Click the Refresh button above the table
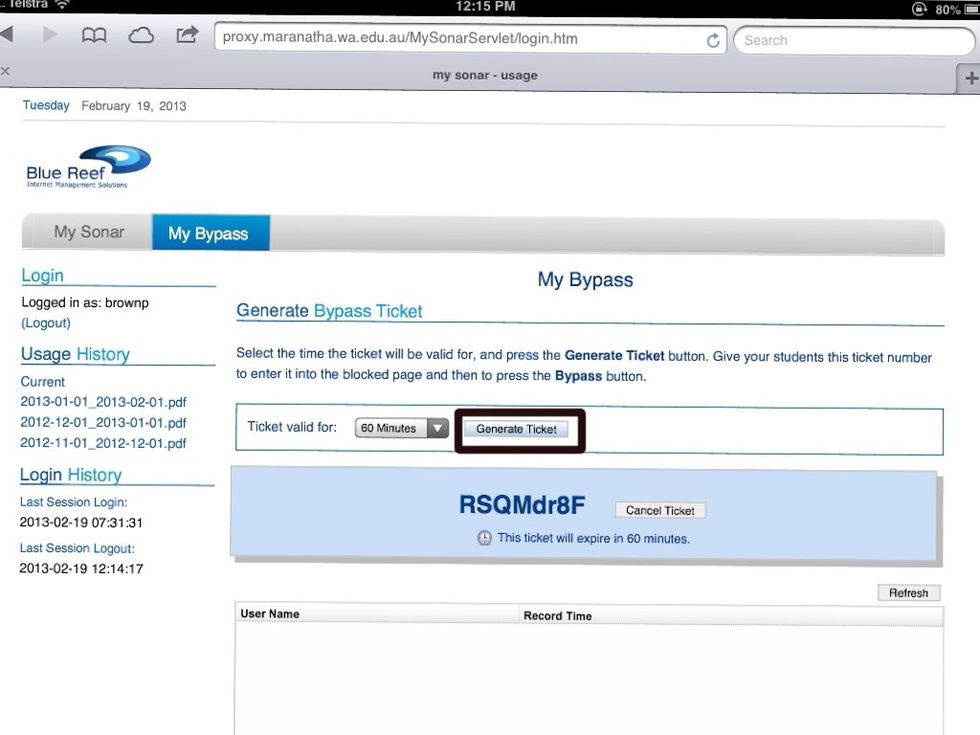The width and height of the screenshot is (980, 735). pyautogui.click(x=908, y=593)
